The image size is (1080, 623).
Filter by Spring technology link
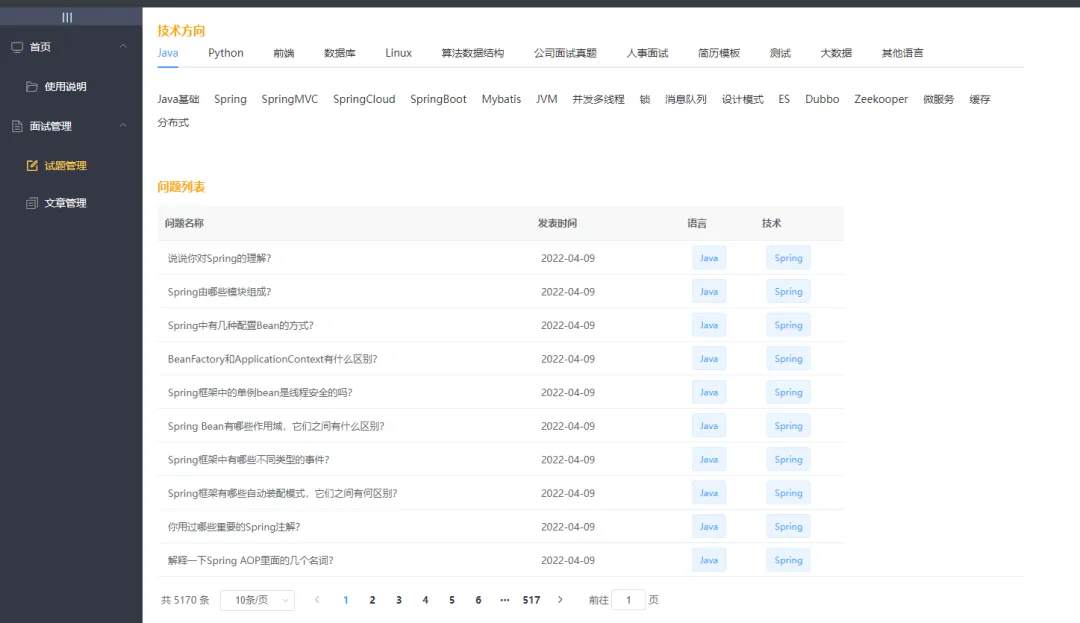point(230,99)
